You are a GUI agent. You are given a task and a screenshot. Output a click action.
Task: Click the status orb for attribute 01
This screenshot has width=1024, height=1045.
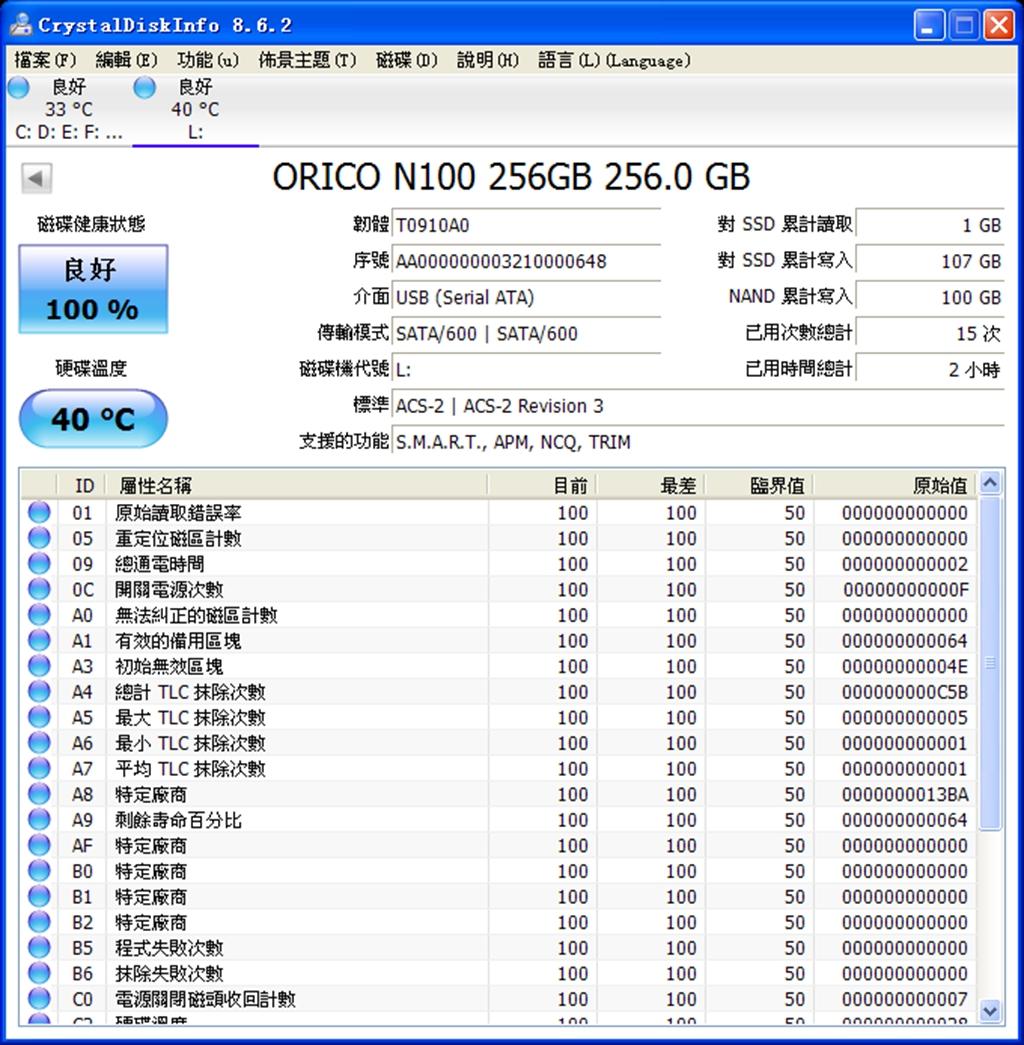click(39, 513)
